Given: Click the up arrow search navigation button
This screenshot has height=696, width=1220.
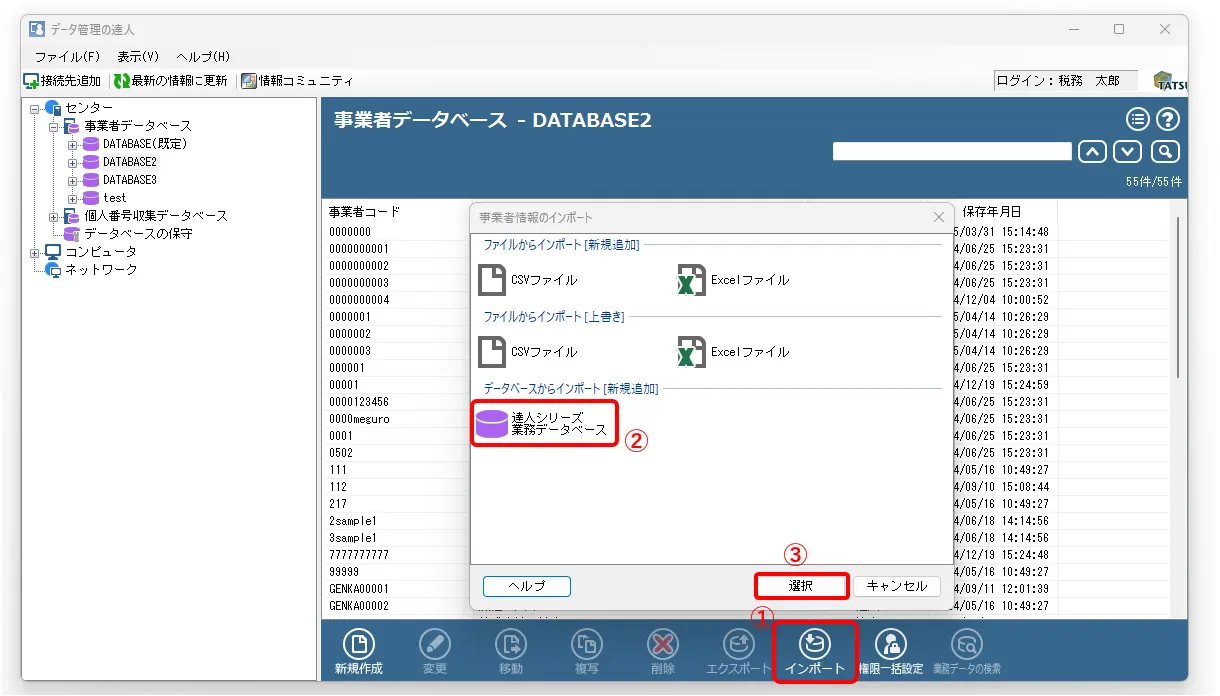Looking at the screenshot, I should 1092,152.
